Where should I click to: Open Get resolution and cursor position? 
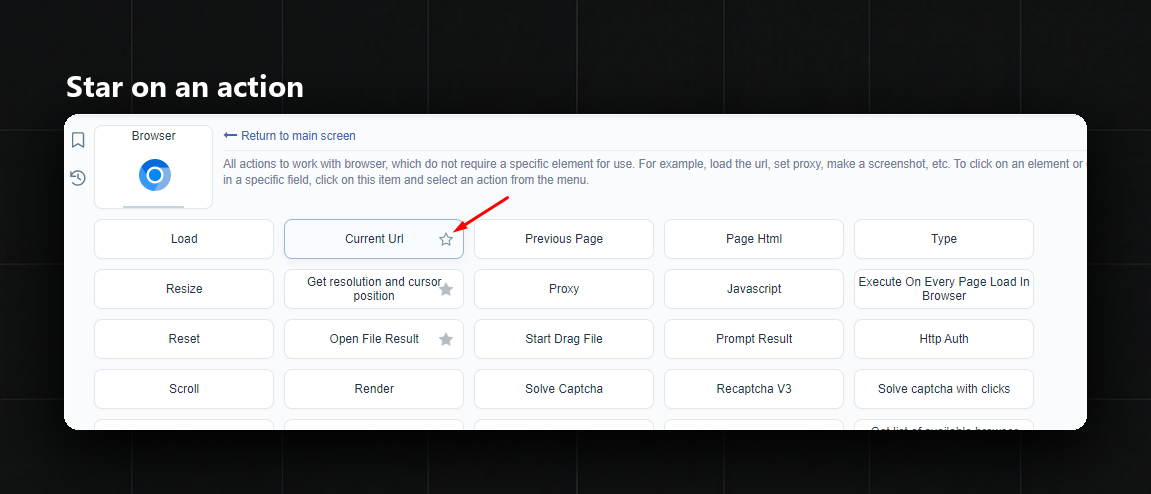(374, 288)
